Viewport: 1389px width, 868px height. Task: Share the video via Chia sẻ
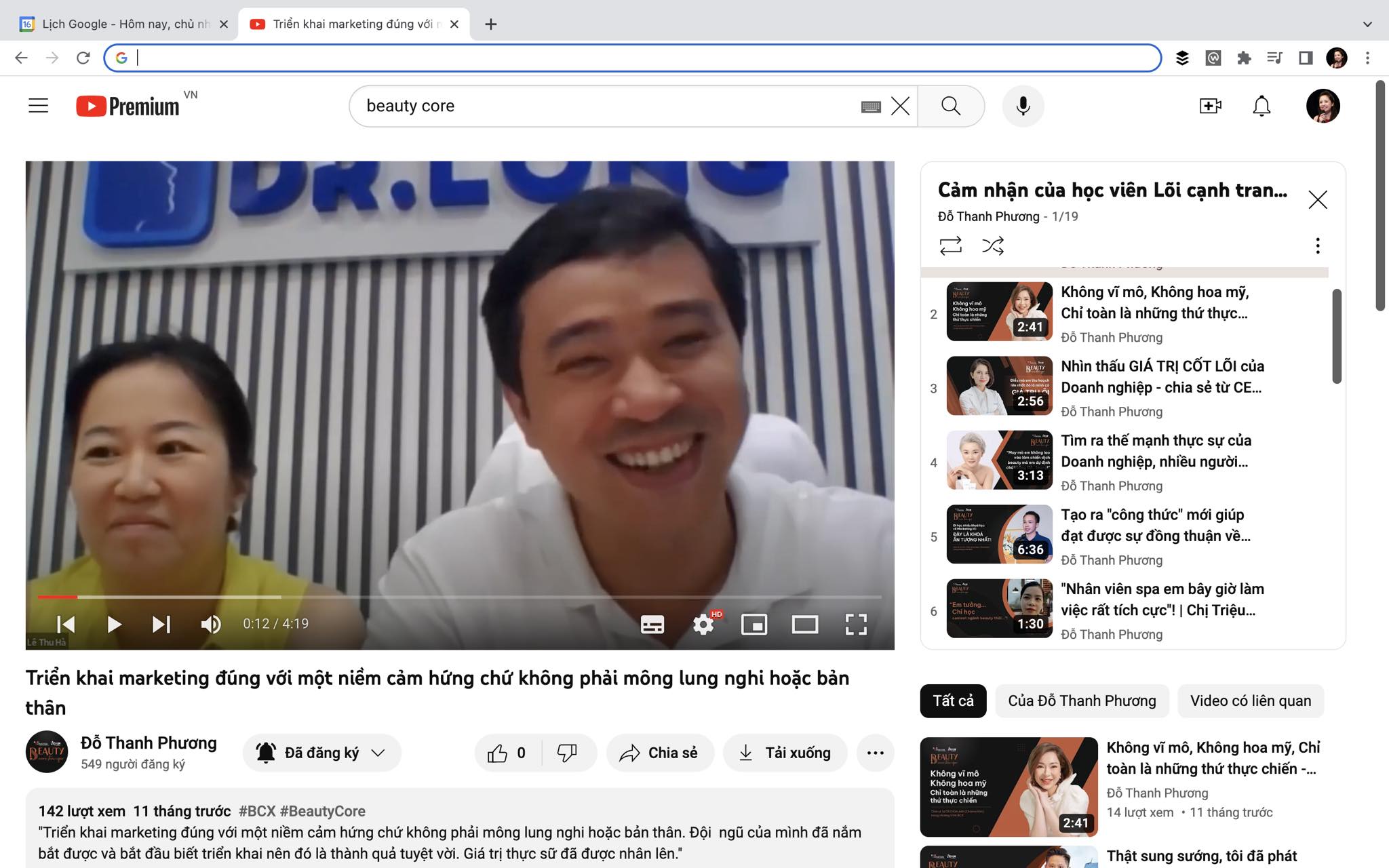(660, 753)
